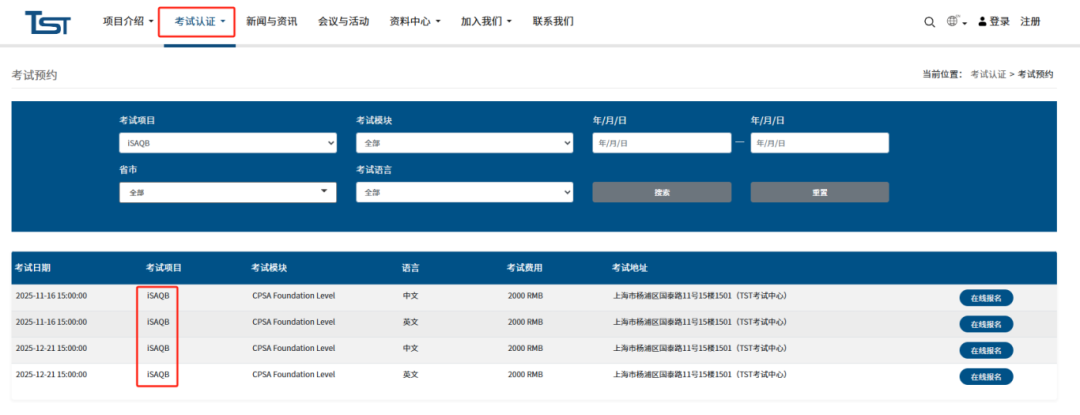Click the start date 年/月/日 field
The height and width of the screenshot is (415, 1080).
click(x=661, y=143)
